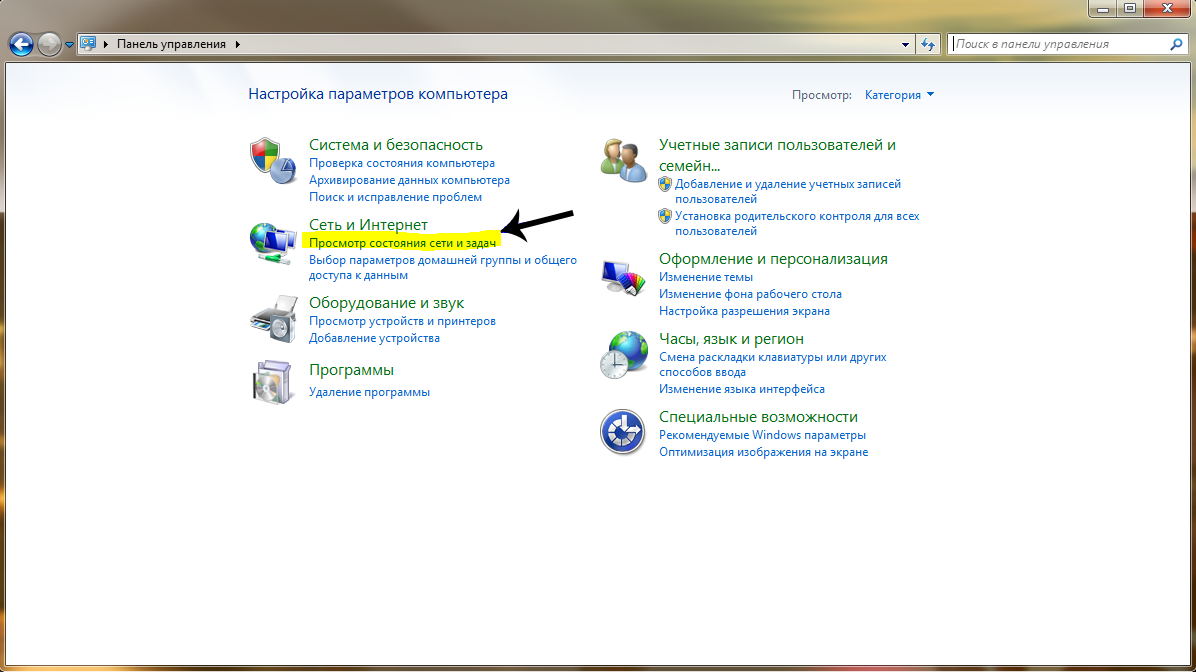Open 'Сеть и Интернет' category

pos(368,224)
